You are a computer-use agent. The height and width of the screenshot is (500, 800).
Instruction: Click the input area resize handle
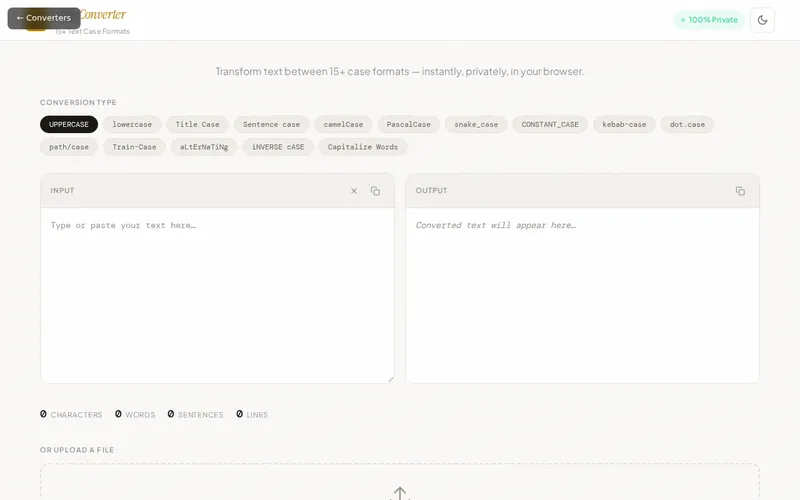(x=391, y=379)
